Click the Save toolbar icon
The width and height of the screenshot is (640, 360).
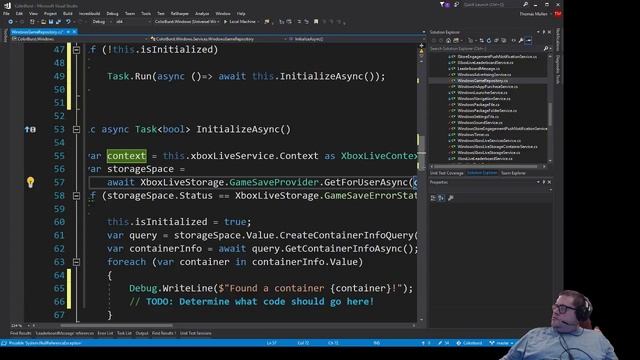51,22
